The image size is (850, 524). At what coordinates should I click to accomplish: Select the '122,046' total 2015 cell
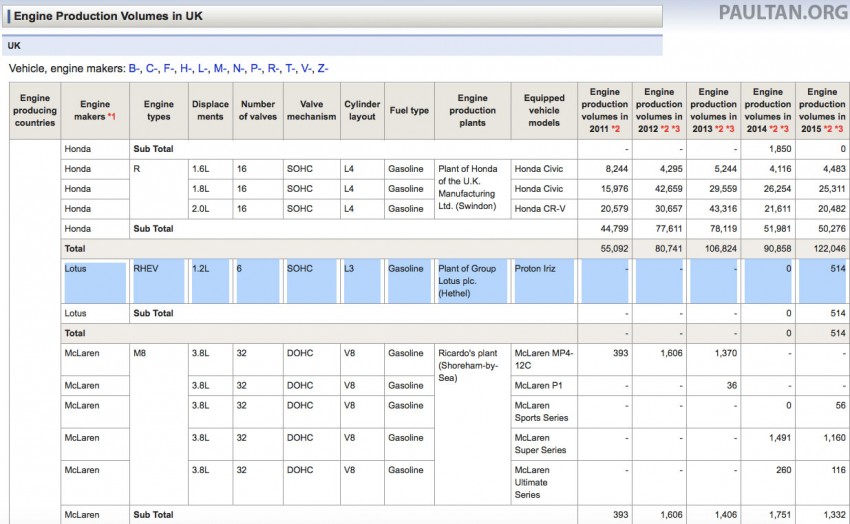click(x=822, y=249)
